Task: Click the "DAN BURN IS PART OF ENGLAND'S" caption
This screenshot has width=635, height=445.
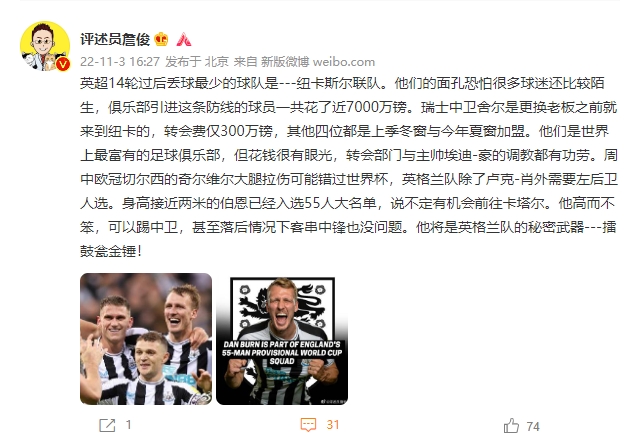Action: coord(282,344)
